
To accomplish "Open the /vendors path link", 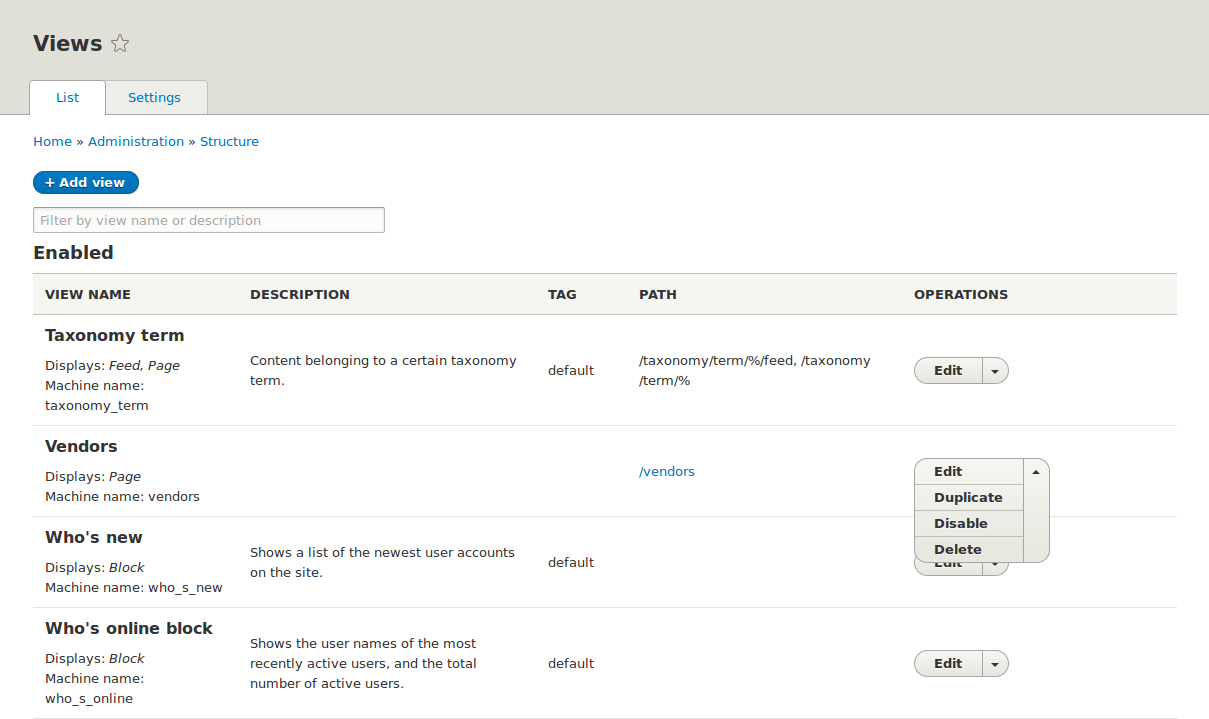I will click(x=666, y=471).
